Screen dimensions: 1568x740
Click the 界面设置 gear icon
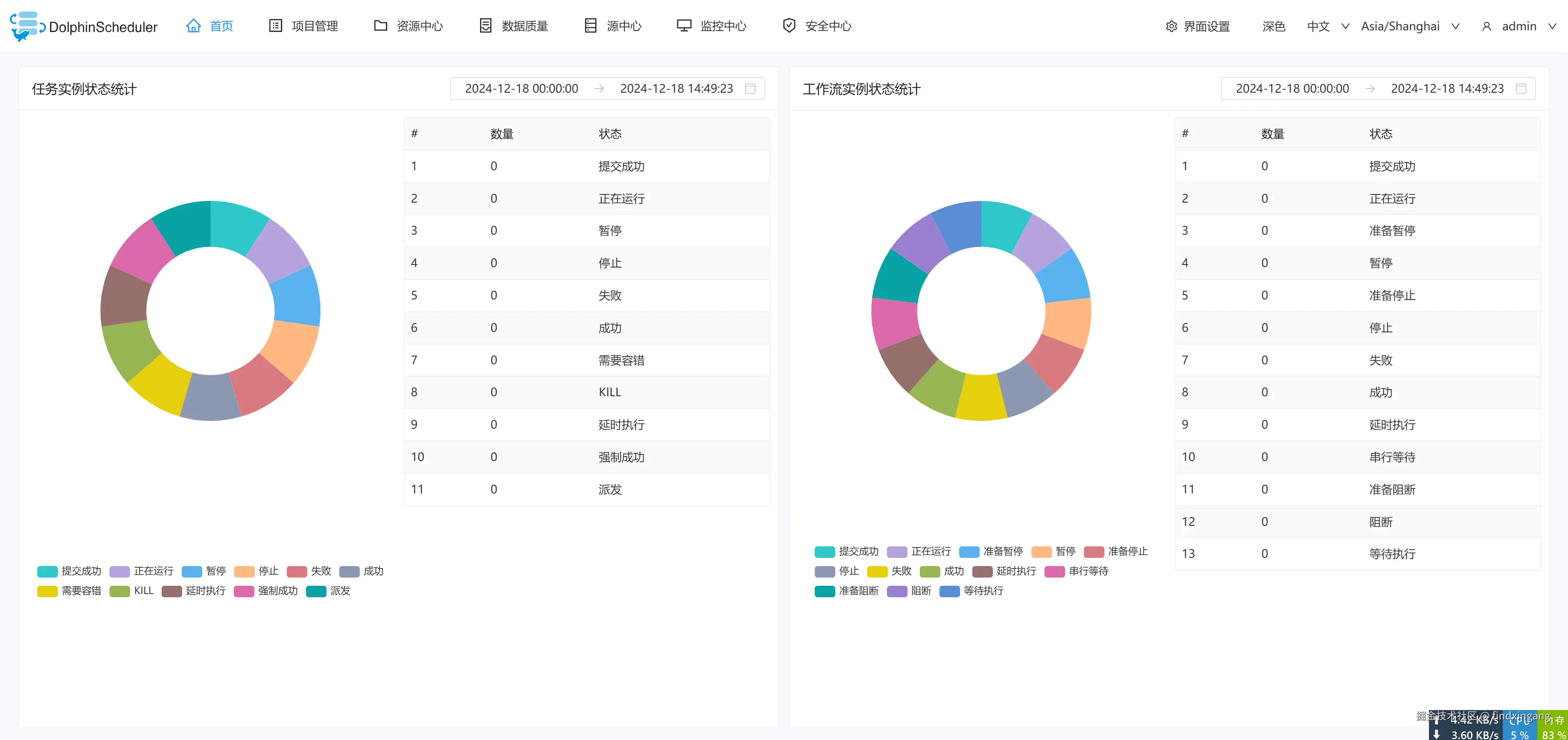[x=1171, y=26]
